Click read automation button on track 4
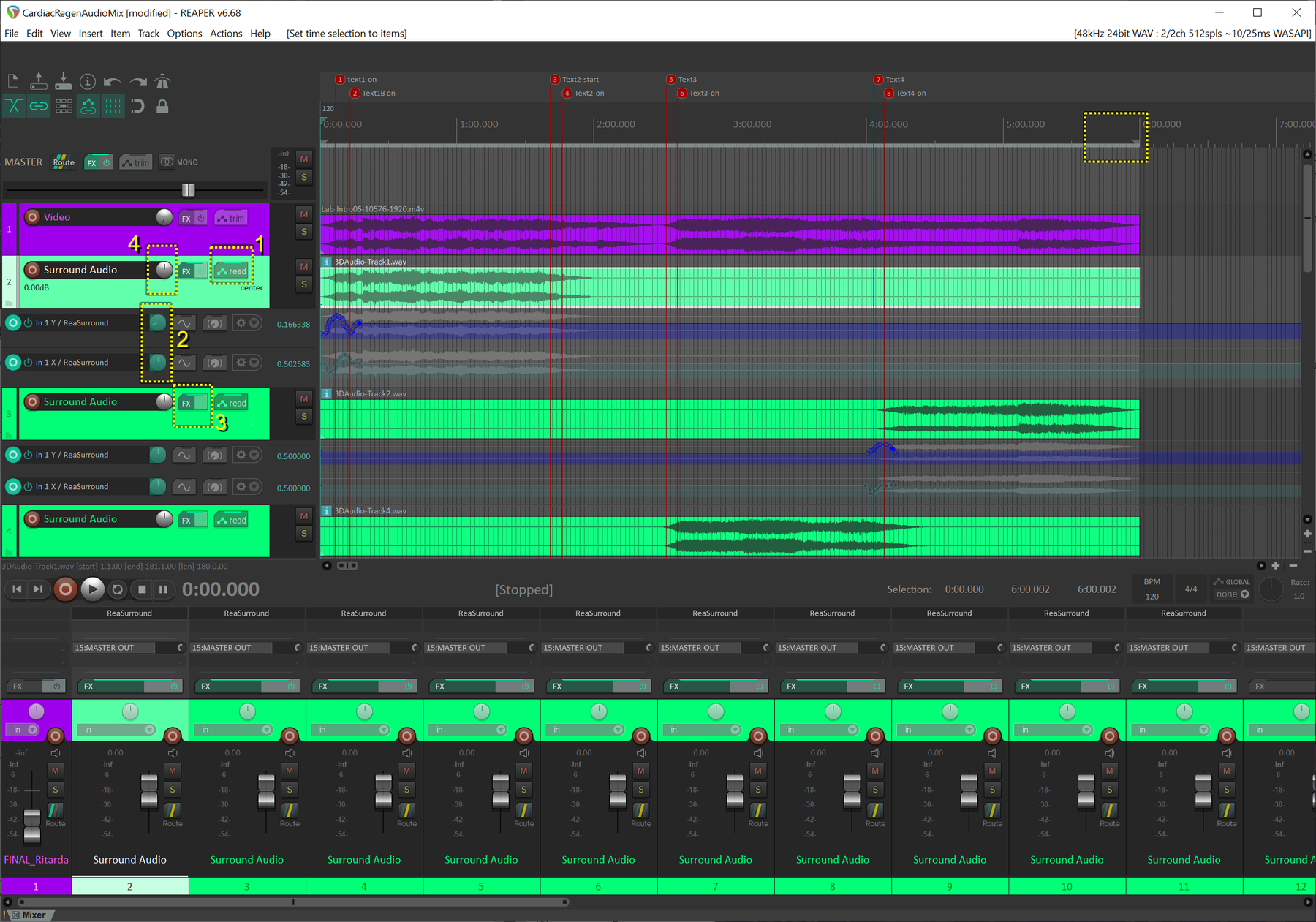1316x922 pixels. (x=232, y=520)
